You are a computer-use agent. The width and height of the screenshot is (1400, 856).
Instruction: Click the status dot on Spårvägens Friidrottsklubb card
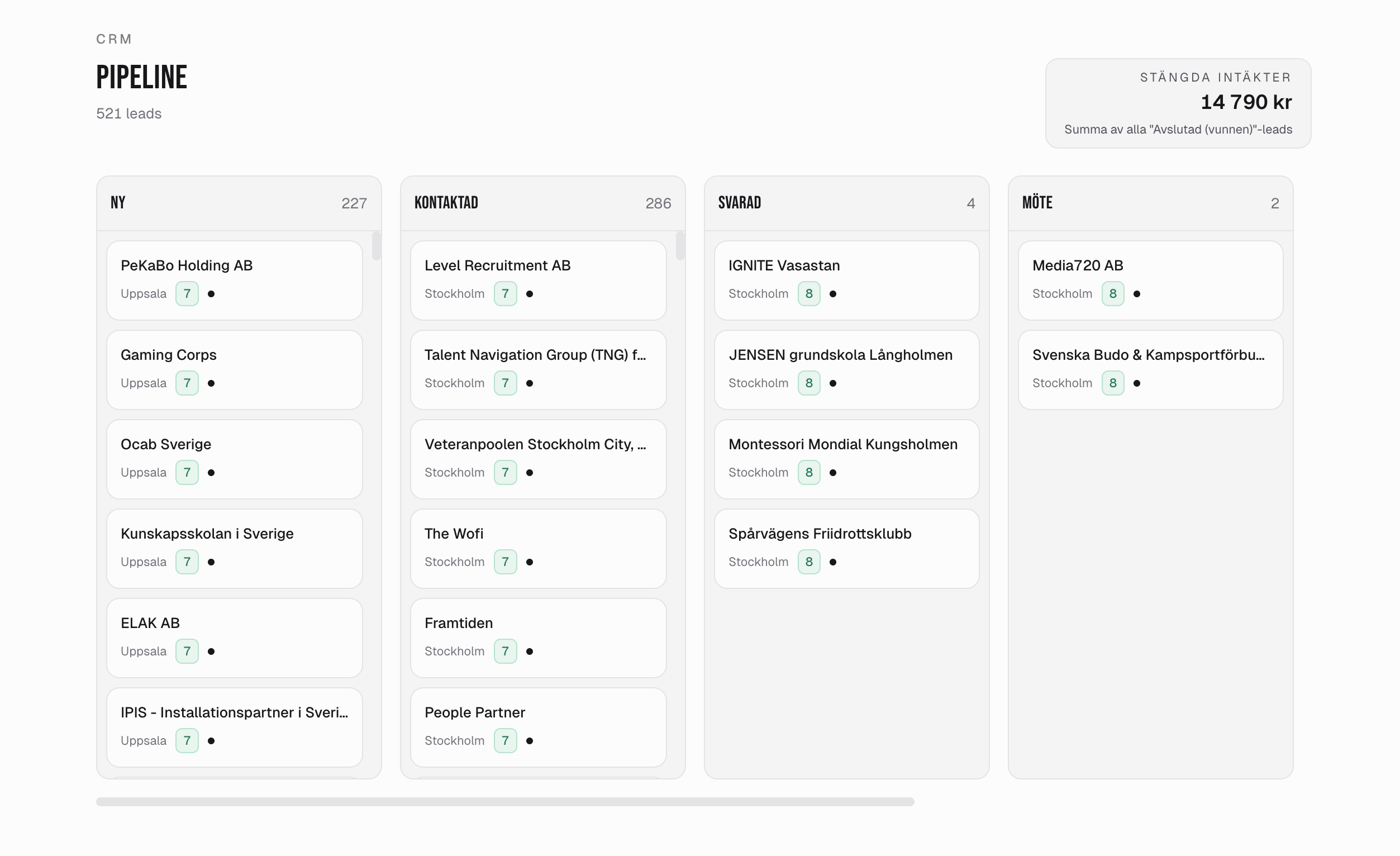pyautogui.click(x=834, y=562)
